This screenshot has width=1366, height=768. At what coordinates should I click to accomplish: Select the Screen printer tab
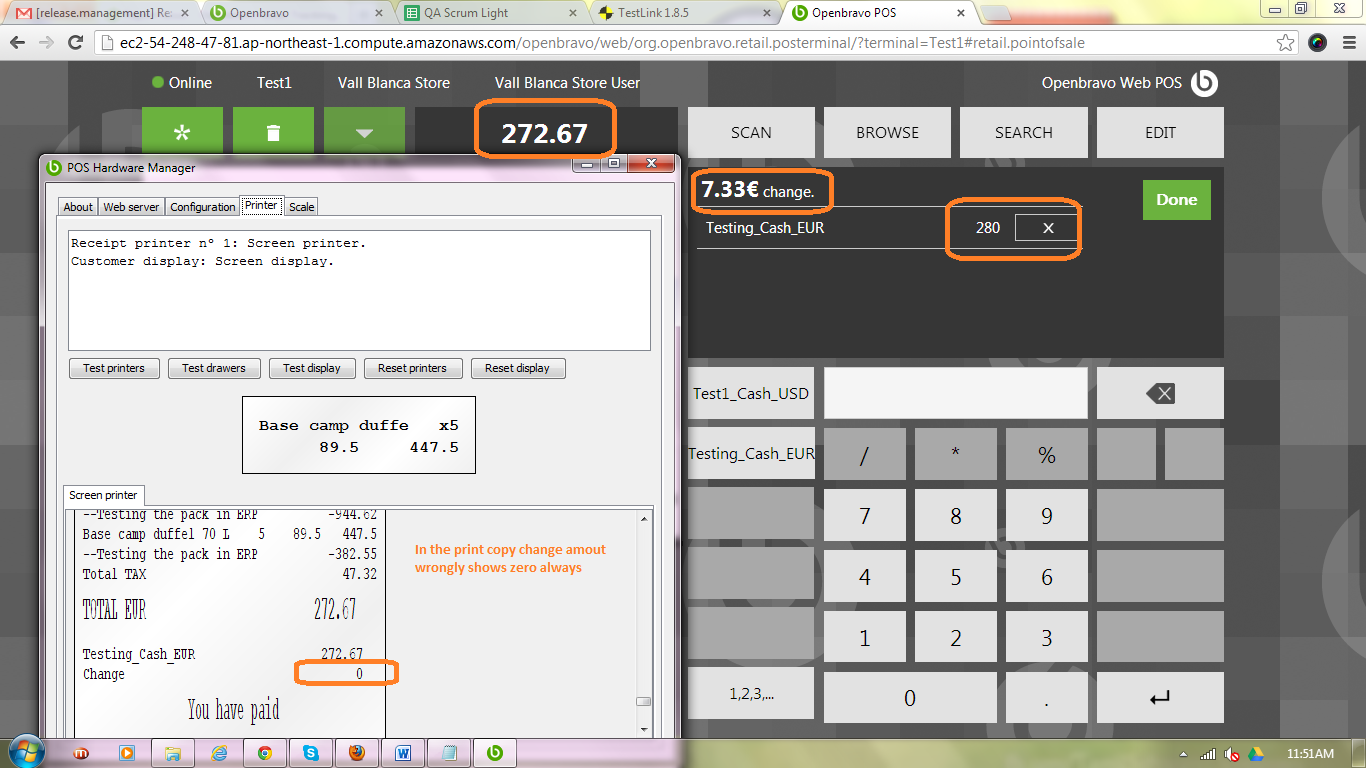(x=104, y=495)
